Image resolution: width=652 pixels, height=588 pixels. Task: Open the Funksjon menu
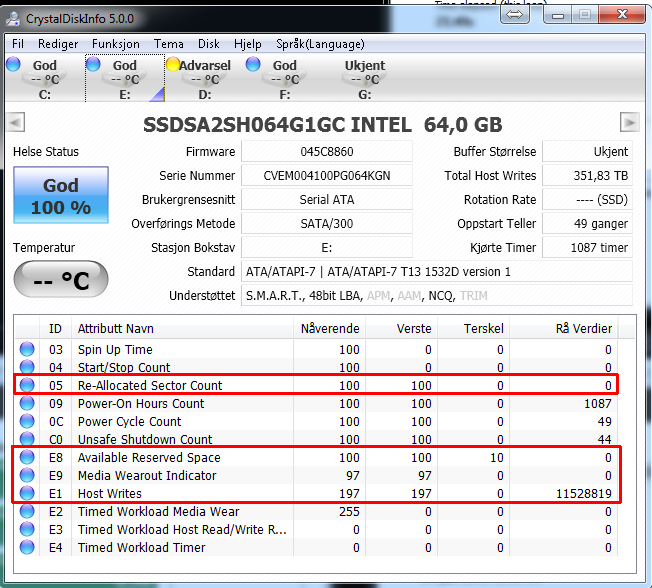pos(116,44)
